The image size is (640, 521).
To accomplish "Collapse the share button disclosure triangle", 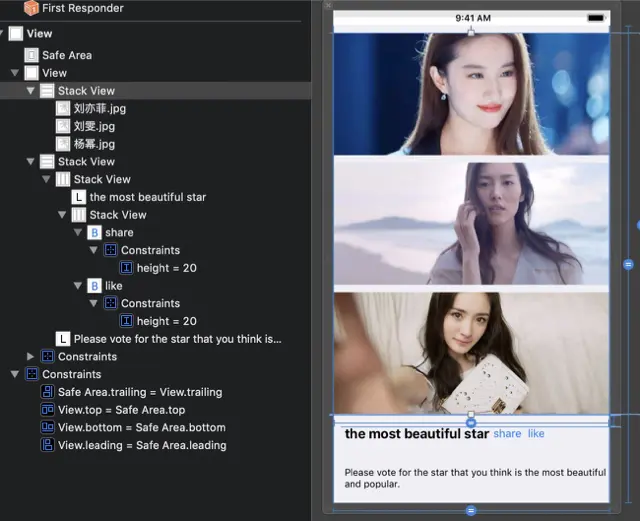I will click(78, 232).
